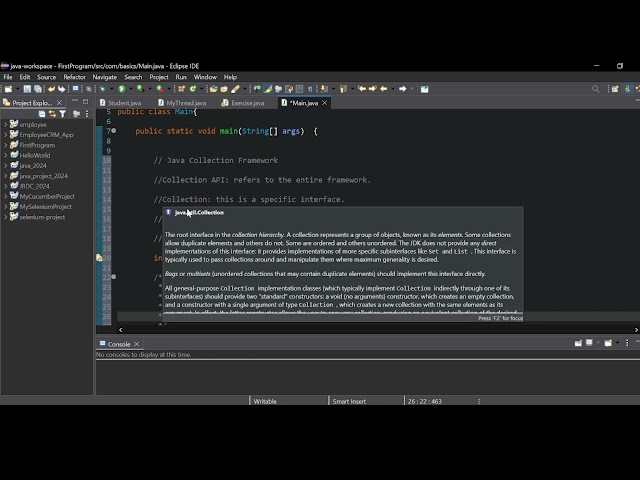
Task: Select the selenium-project tree item
Action: point(42,217)
